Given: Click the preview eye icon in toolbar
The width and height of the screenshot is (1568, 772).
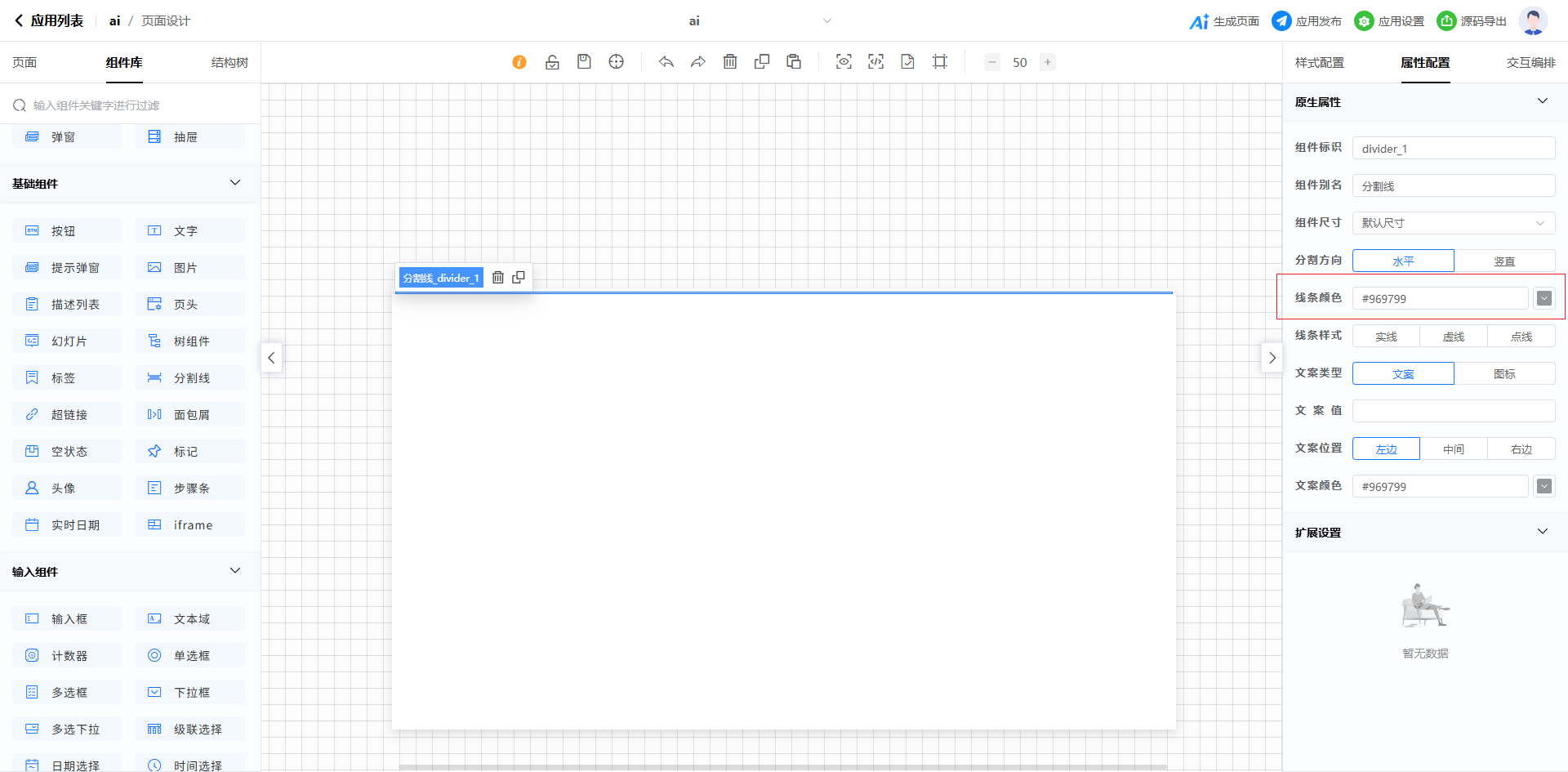Looking at the screenshot, I should pyautogui.click(x=844, y=62).
